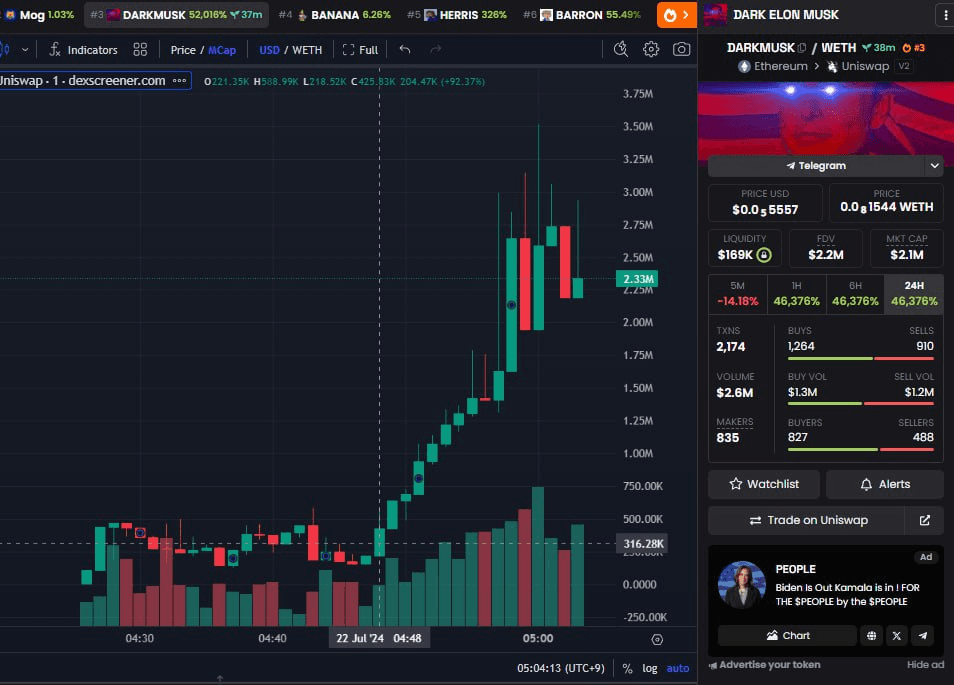Click the V2 badge beside Uniswap

pyautogui.click(x=904, y=66)
